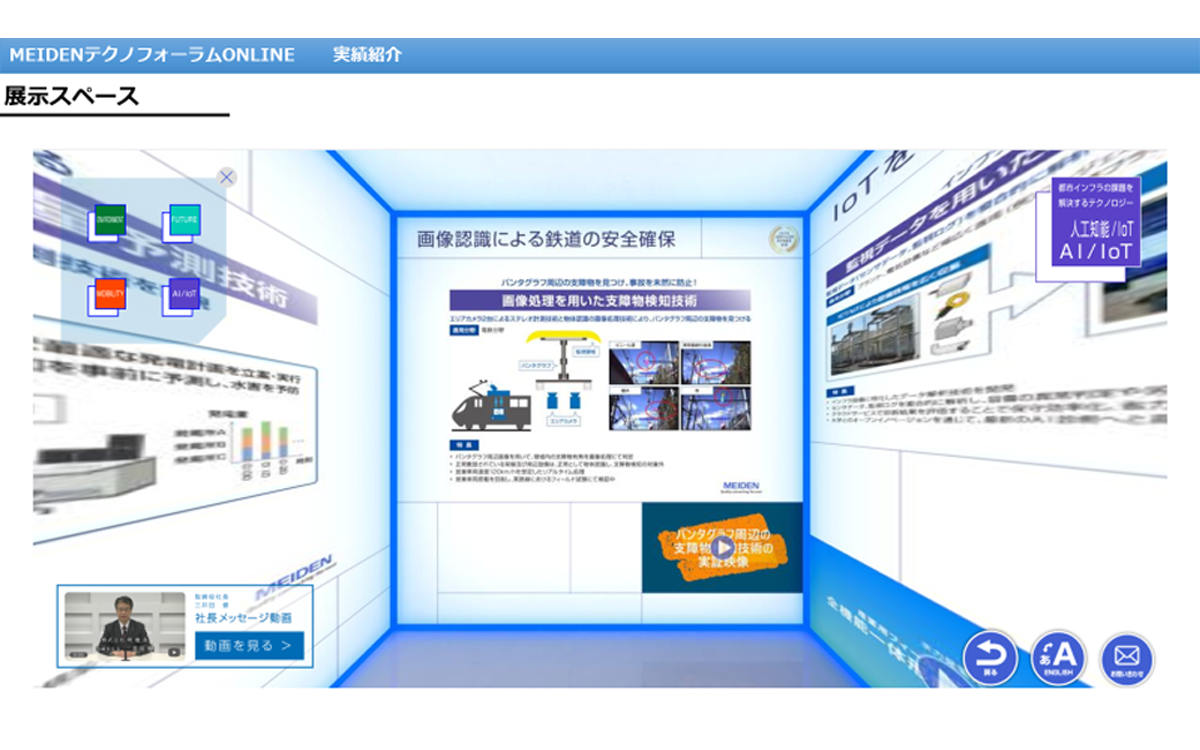Close the zone navigation overlay panel
The height and width of the screenshot is (750, 1200).
pos(227,178)
